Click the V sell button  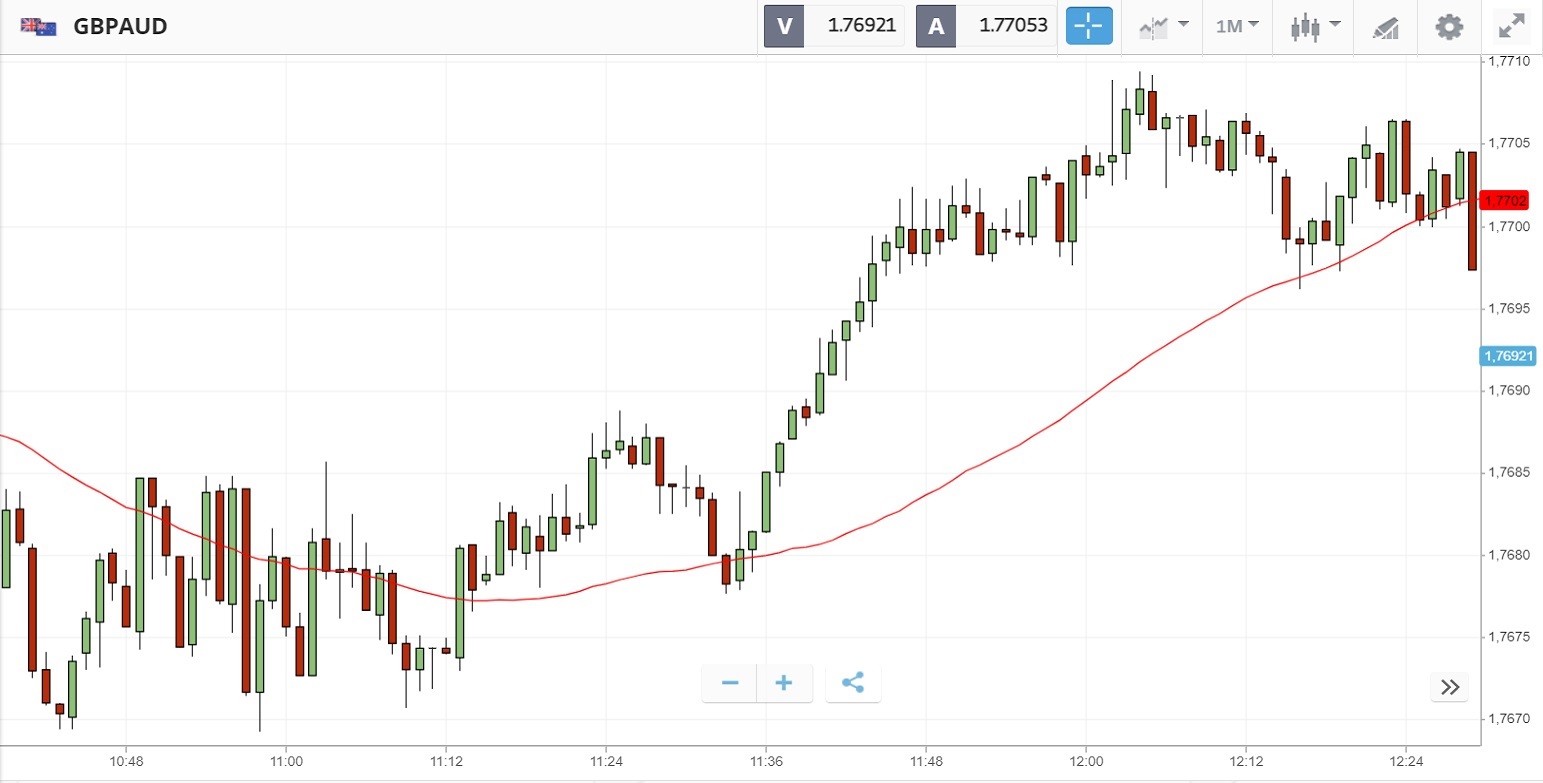coord(784,26)
